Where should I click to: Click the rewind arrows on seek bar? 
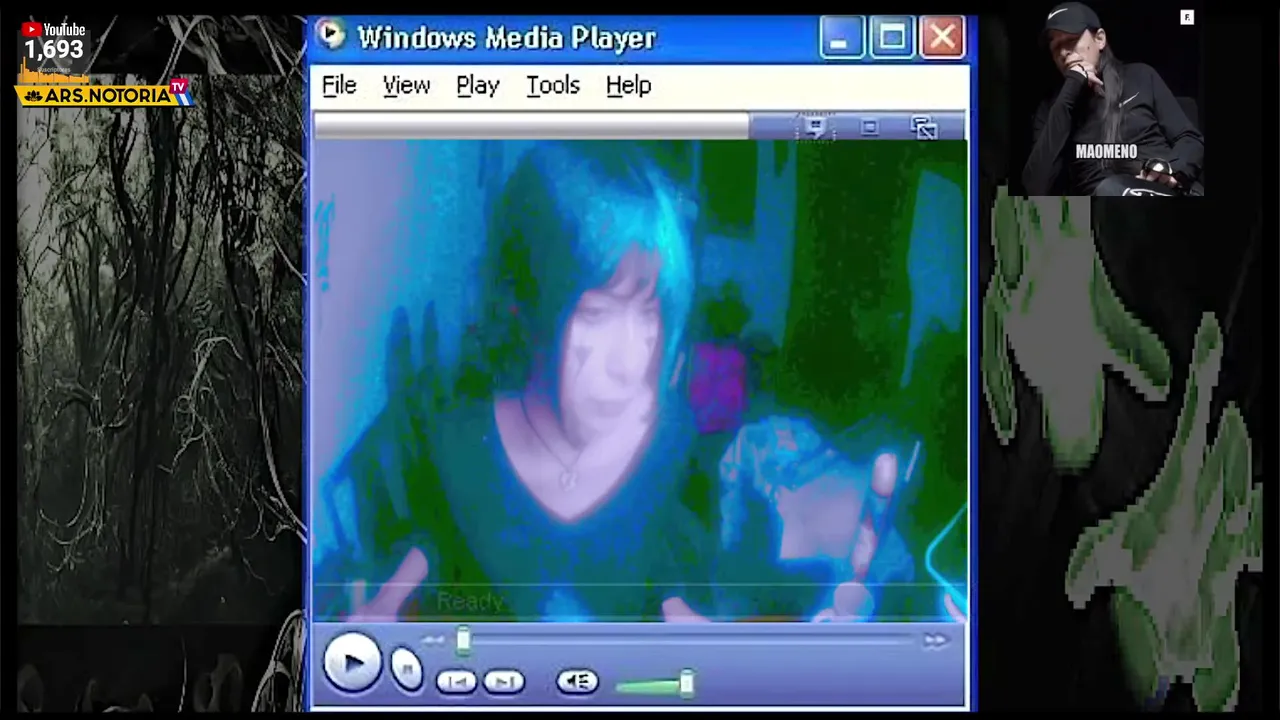[433, 641]
